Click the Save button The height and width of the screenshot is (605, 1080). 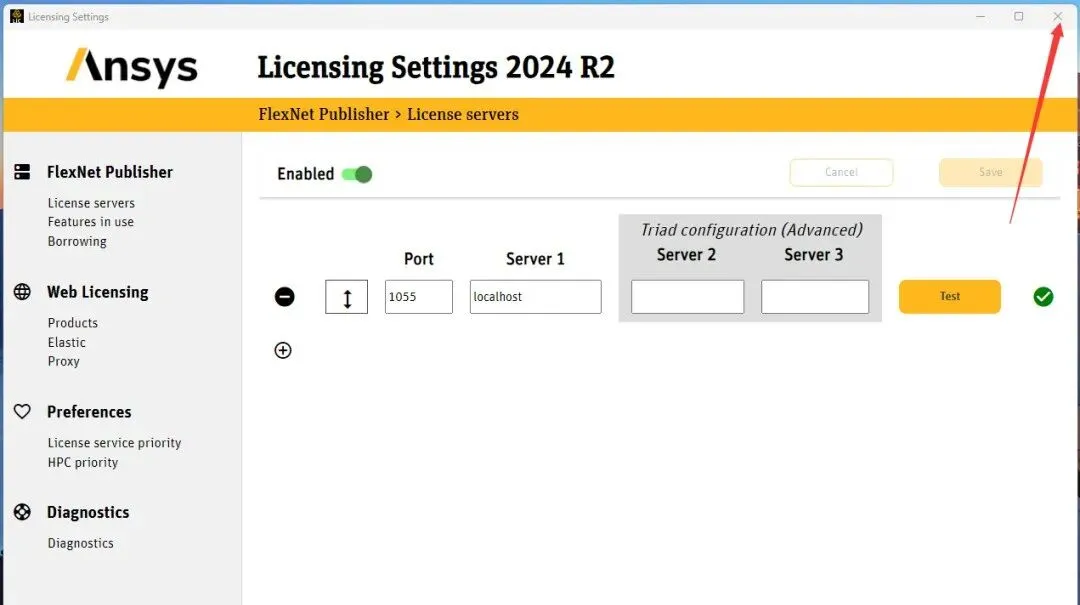[x=990, y=172]
